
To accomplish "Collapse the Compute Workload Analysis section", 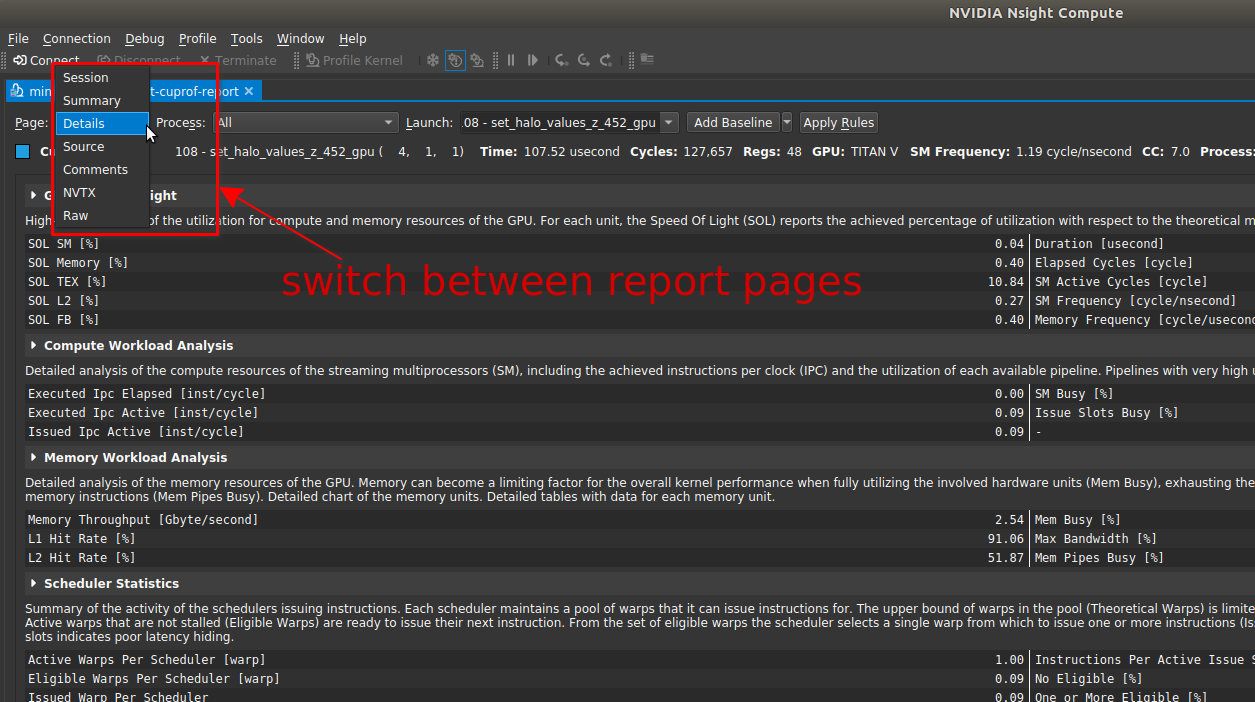I will click(x=34, y=346).
